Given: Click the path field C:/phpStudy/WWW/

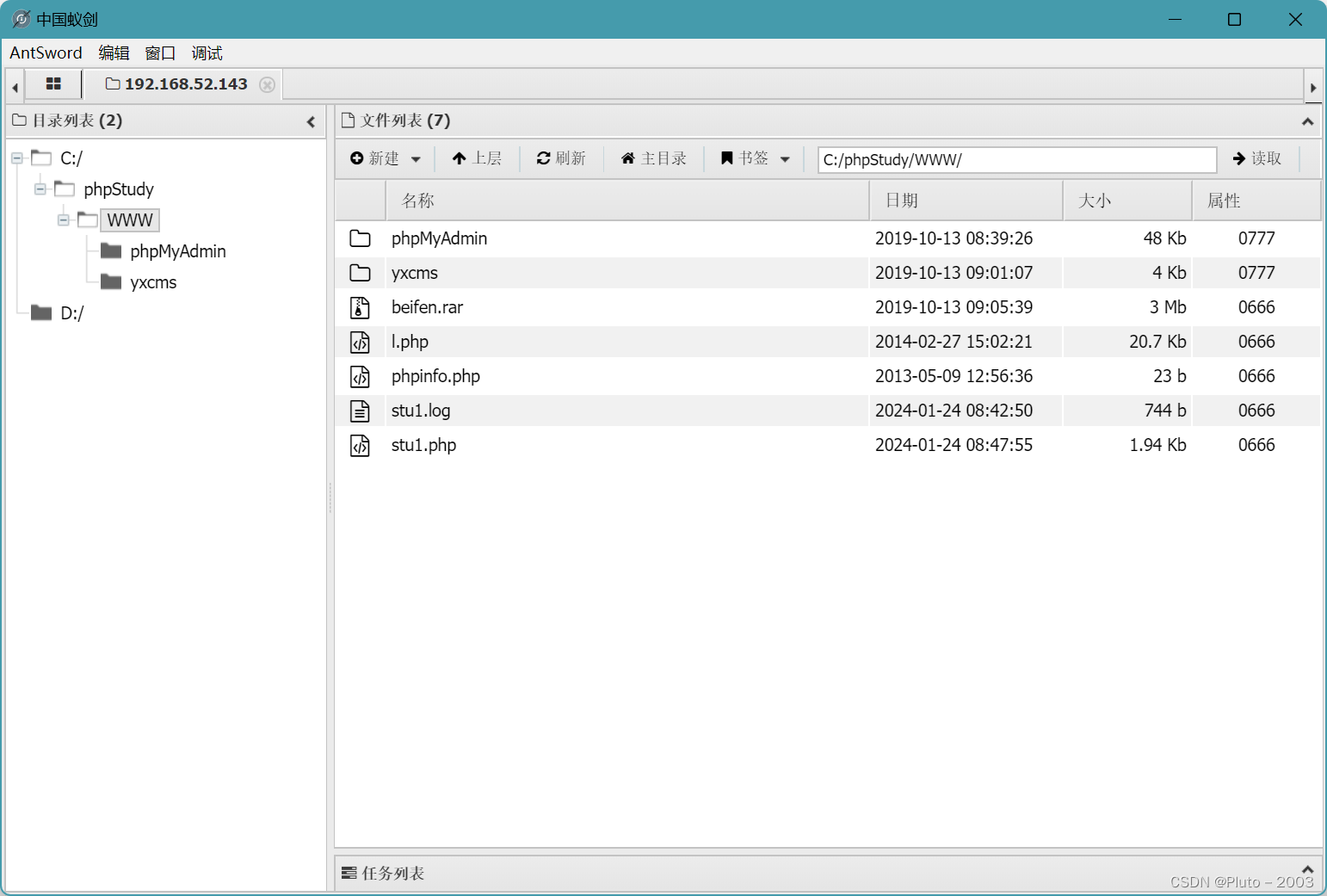Looking at the screenshot, I should [x=1017, y=160].
